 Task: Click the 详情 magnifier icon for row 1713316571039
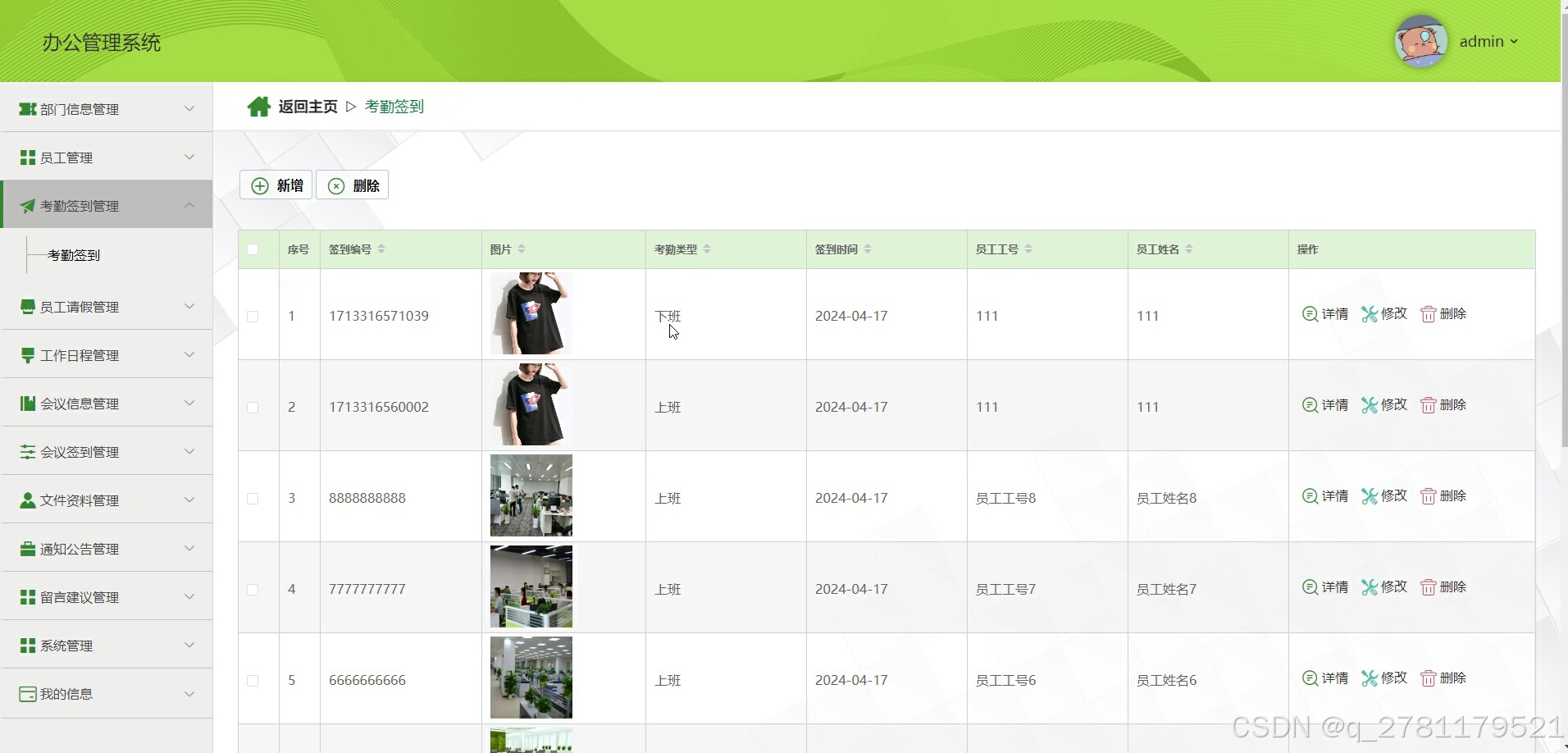1310,313
